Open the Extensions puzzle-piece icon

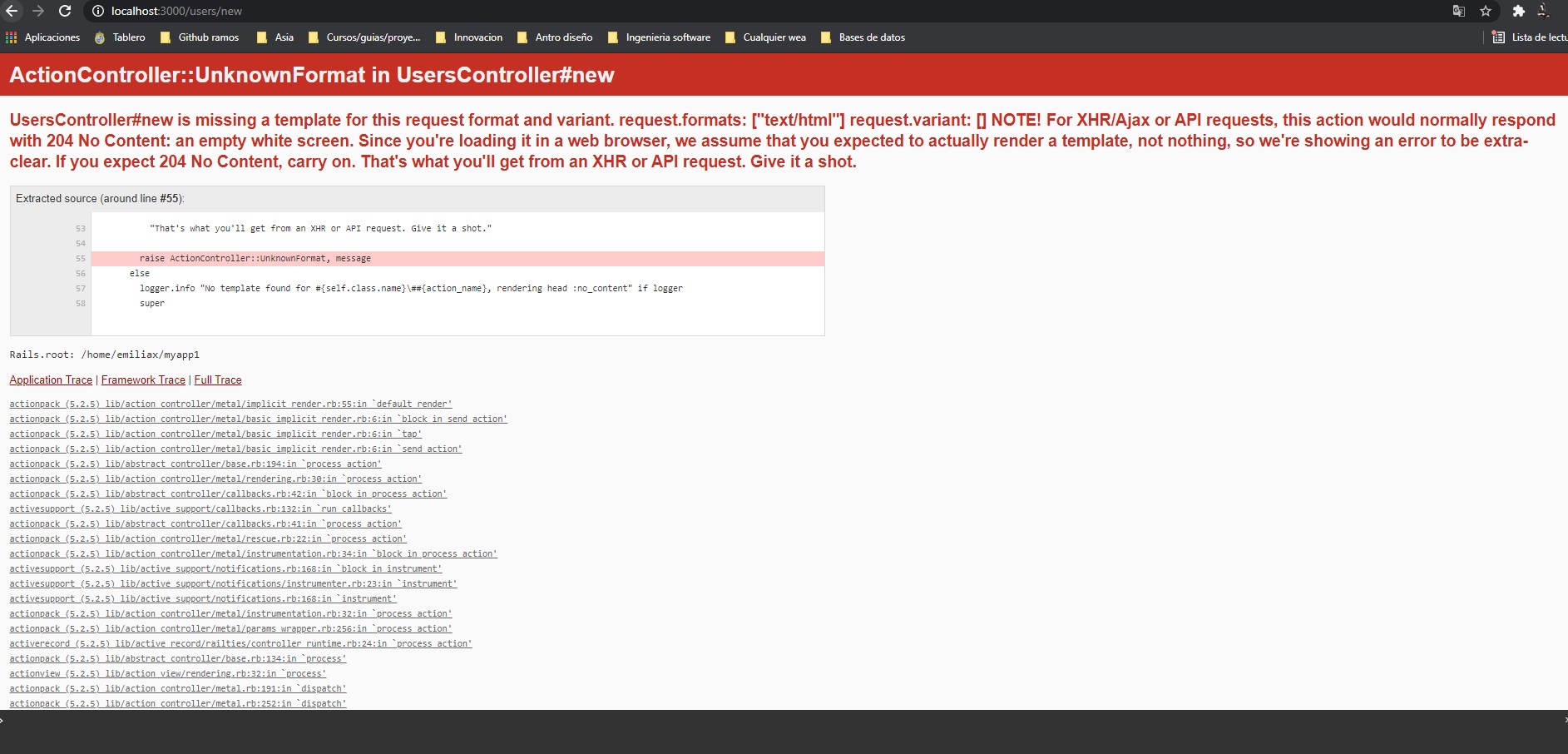click(x=1518, y=11)
